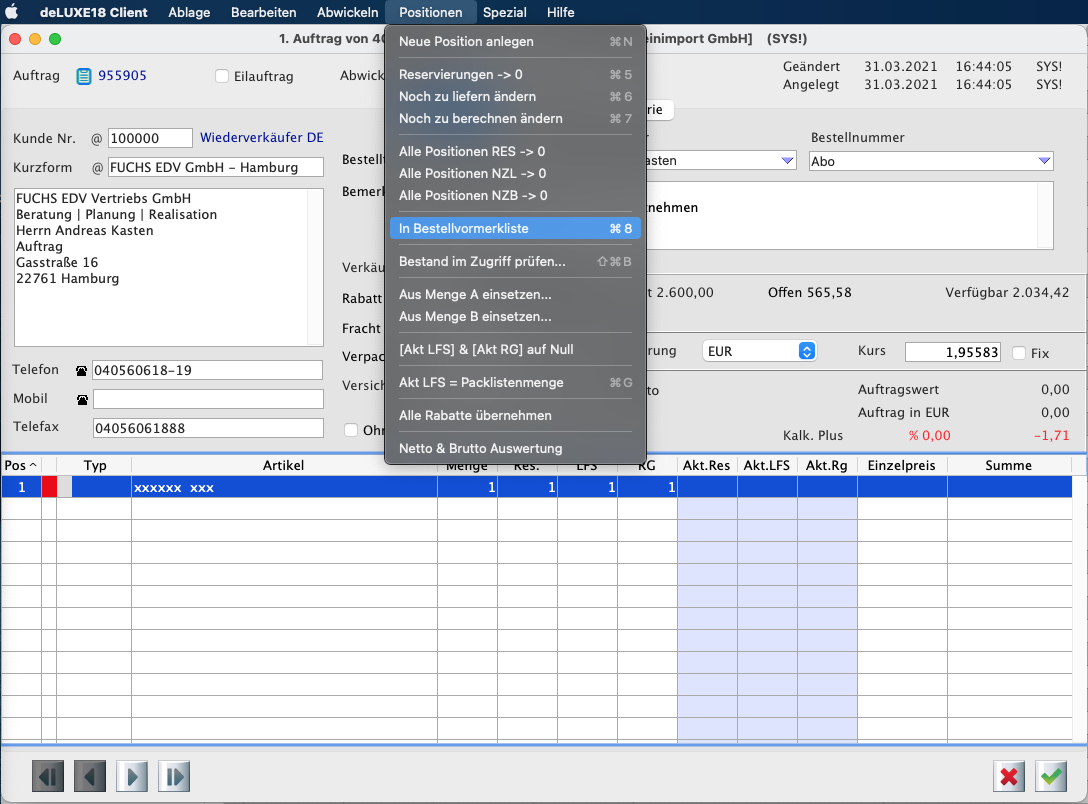
Task: Click the Wiederverkäufer DE link
Action: 261,138
